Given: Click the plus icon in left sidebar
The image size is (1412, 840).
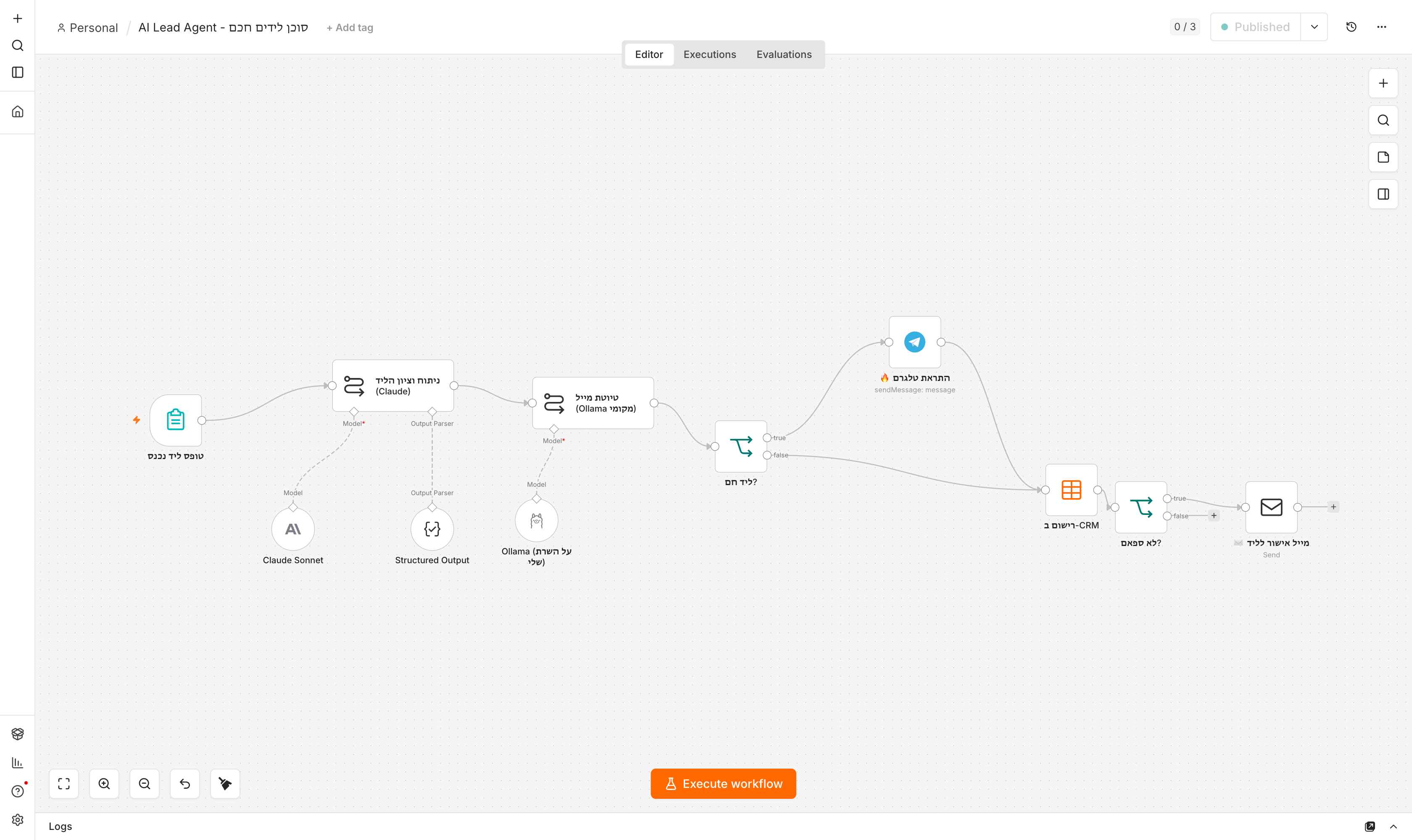Looking at the screenshot, I should point(18,18).
